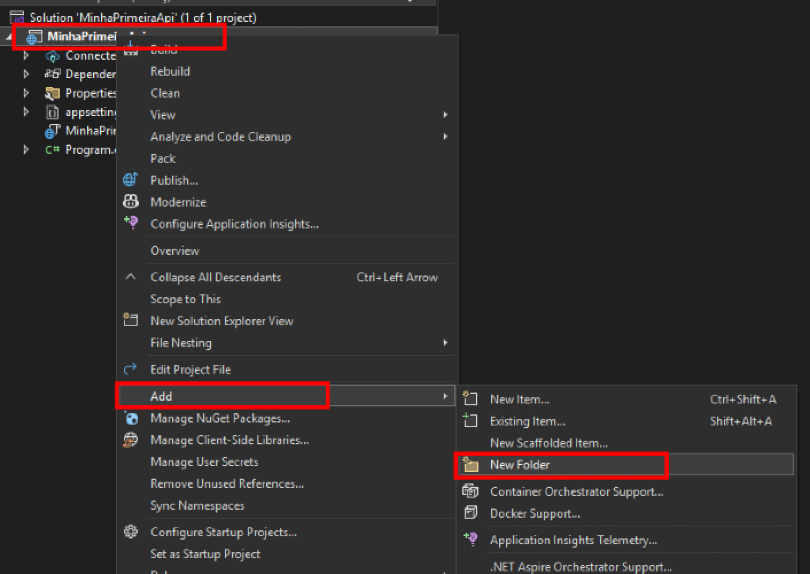This screenshot has height=574, width=810.
Task: Open the Analyze and Code Cleanup submenu
Action: [220, 137]
